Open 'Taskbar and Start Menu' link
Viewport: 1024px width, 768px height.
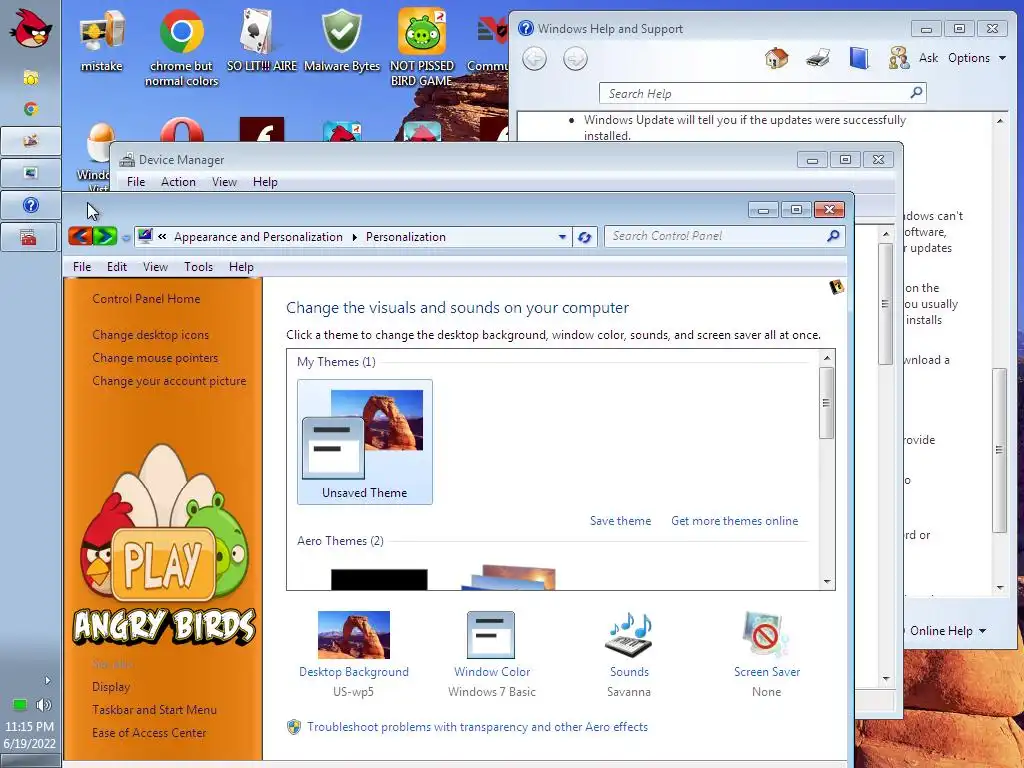tap(154, 710)
